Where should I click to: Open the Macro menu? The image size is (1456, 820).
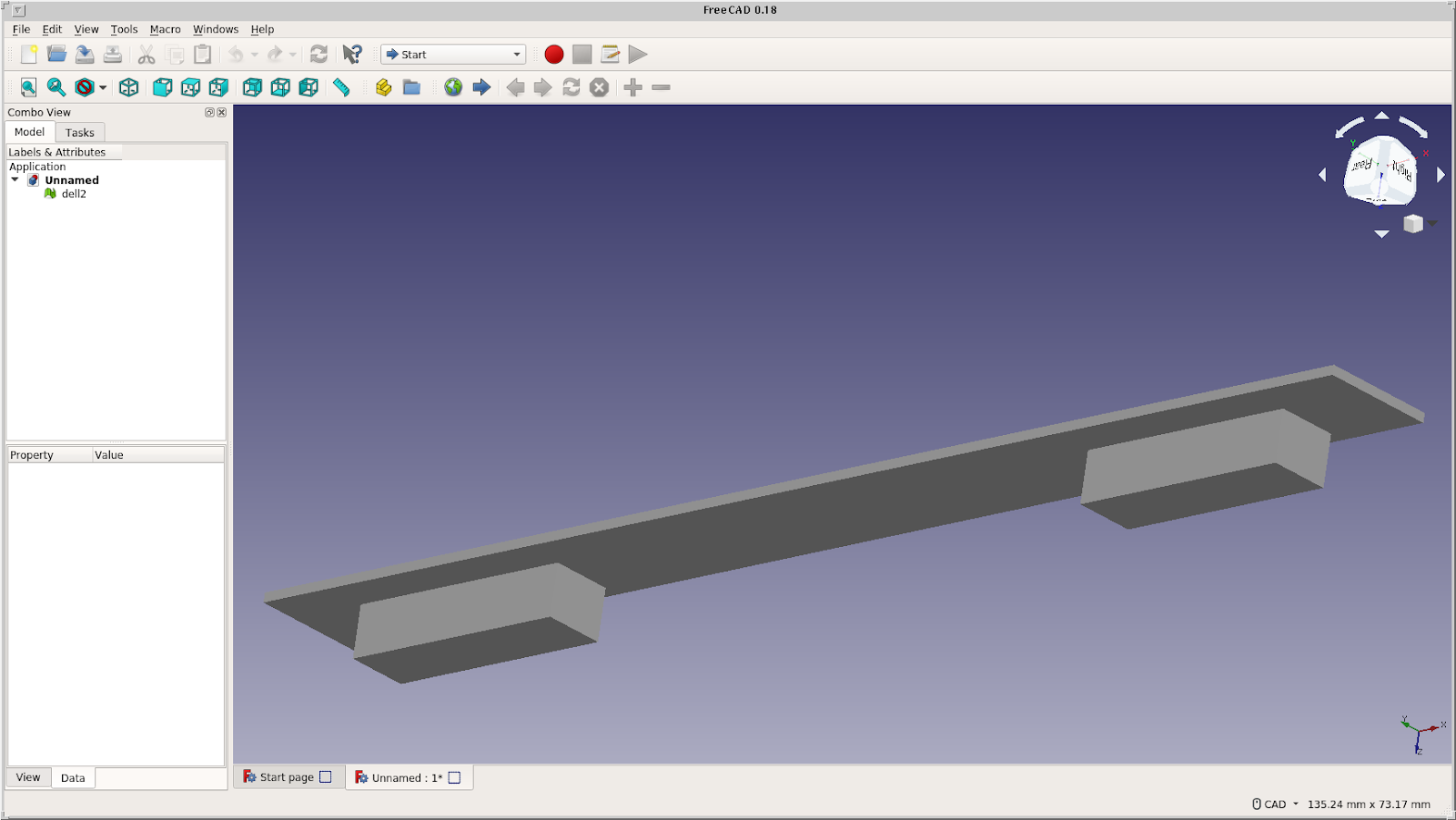(x=165, y=29)
